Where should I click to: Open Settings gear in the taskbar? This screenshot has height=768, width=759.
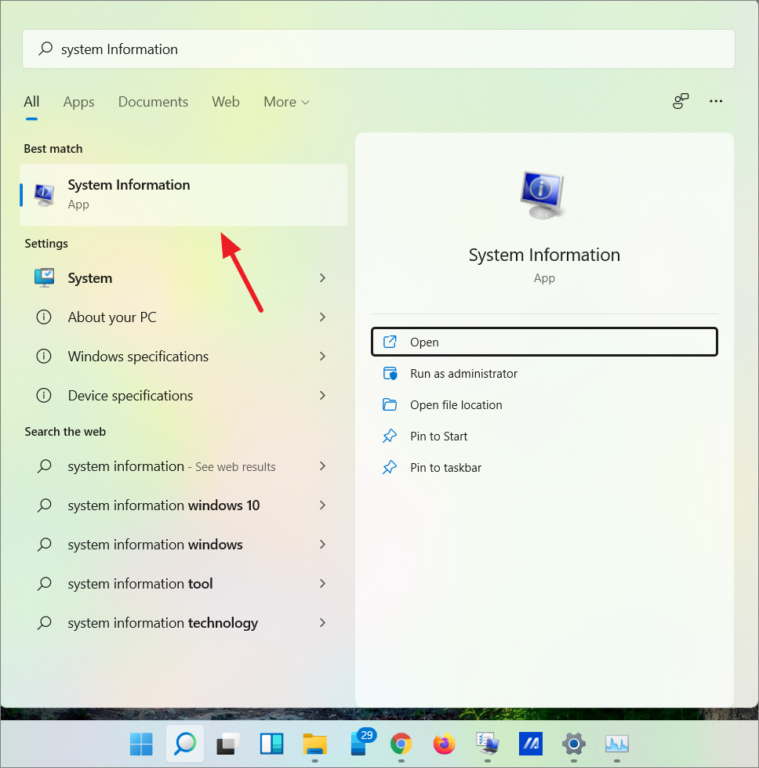click(x=574, y=744)
